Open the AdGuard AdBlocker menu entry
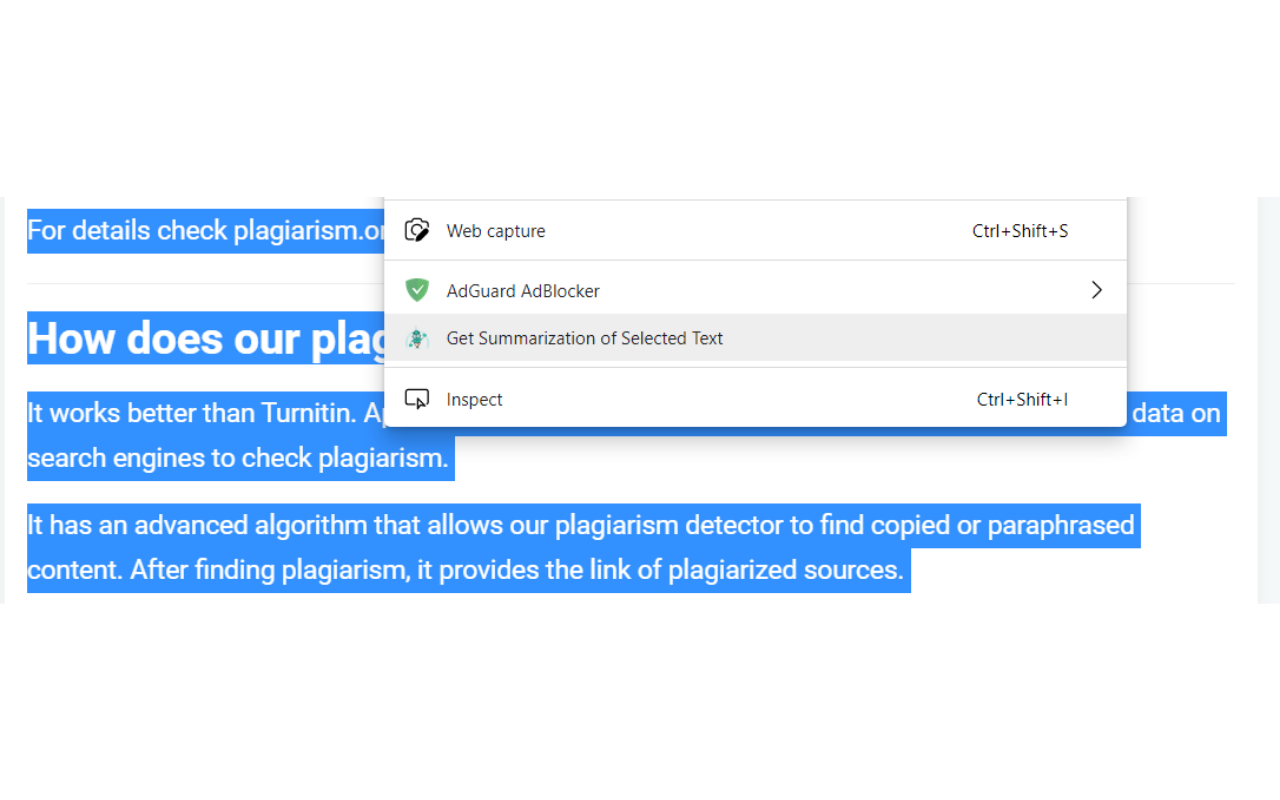The height and width of the screenshot is (800, 1280). coord(755,291)
